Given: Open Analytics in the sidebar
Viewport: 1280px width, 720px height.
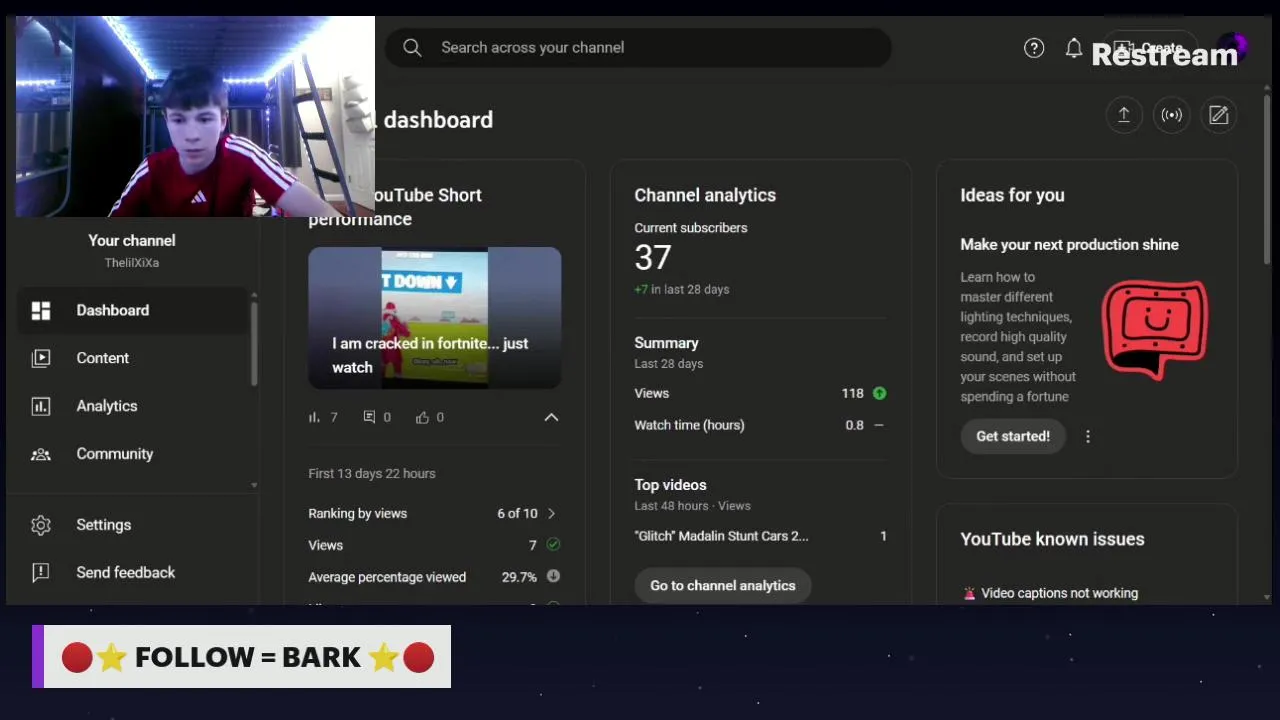Looking at the screenshot, I should (131, 406).
